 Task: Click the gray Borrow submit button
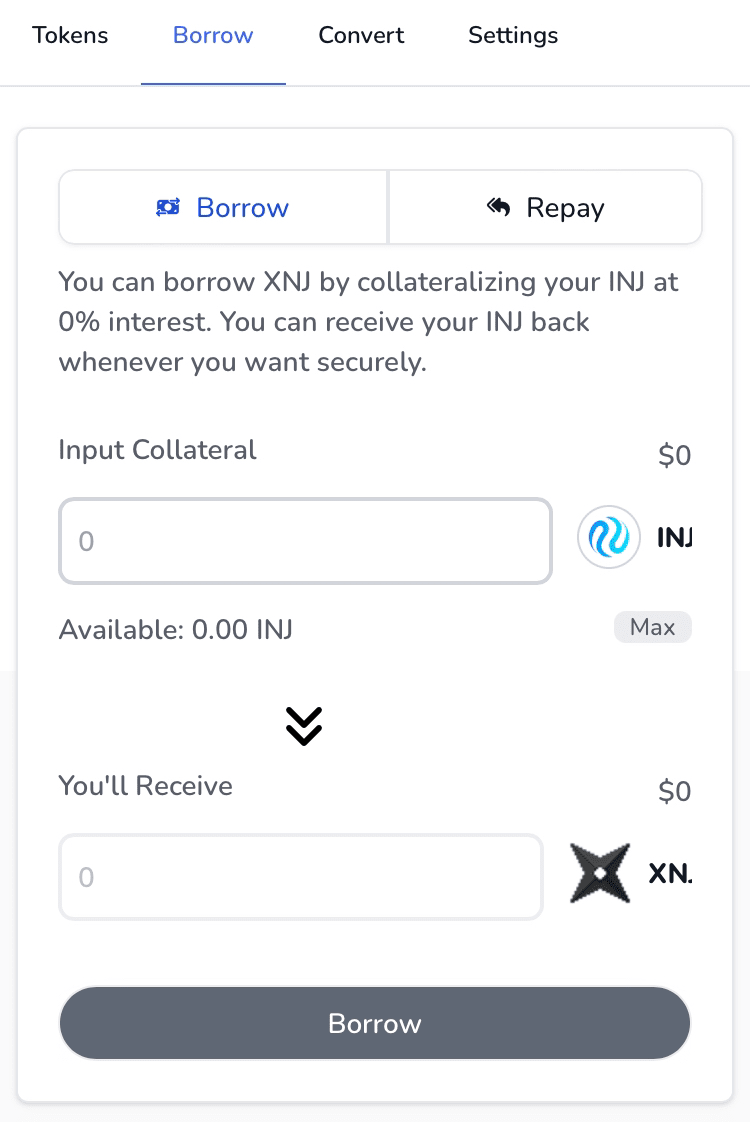click(x=375, y=1024)
